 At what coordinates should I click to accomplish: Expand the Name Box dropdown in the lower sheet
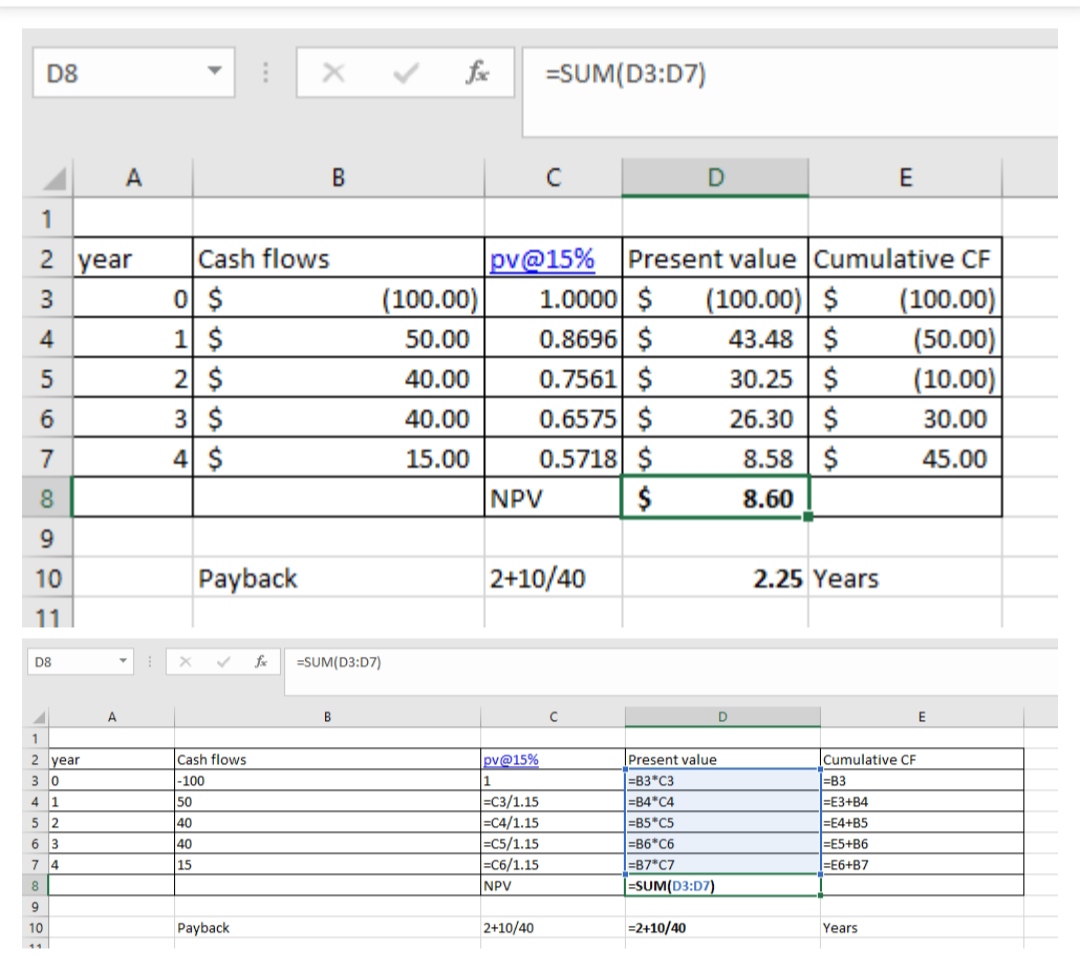pyautogui.click(x=122, y=661)
